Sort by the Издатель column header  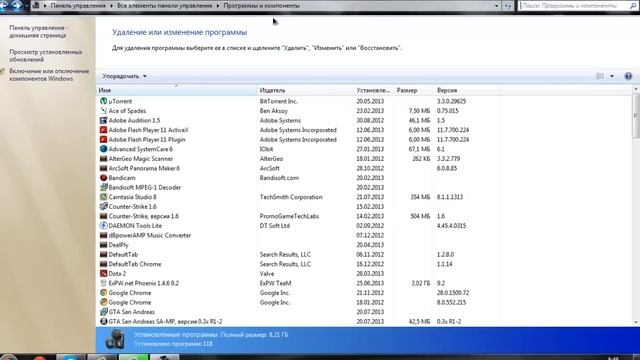[x=306, y=90]
